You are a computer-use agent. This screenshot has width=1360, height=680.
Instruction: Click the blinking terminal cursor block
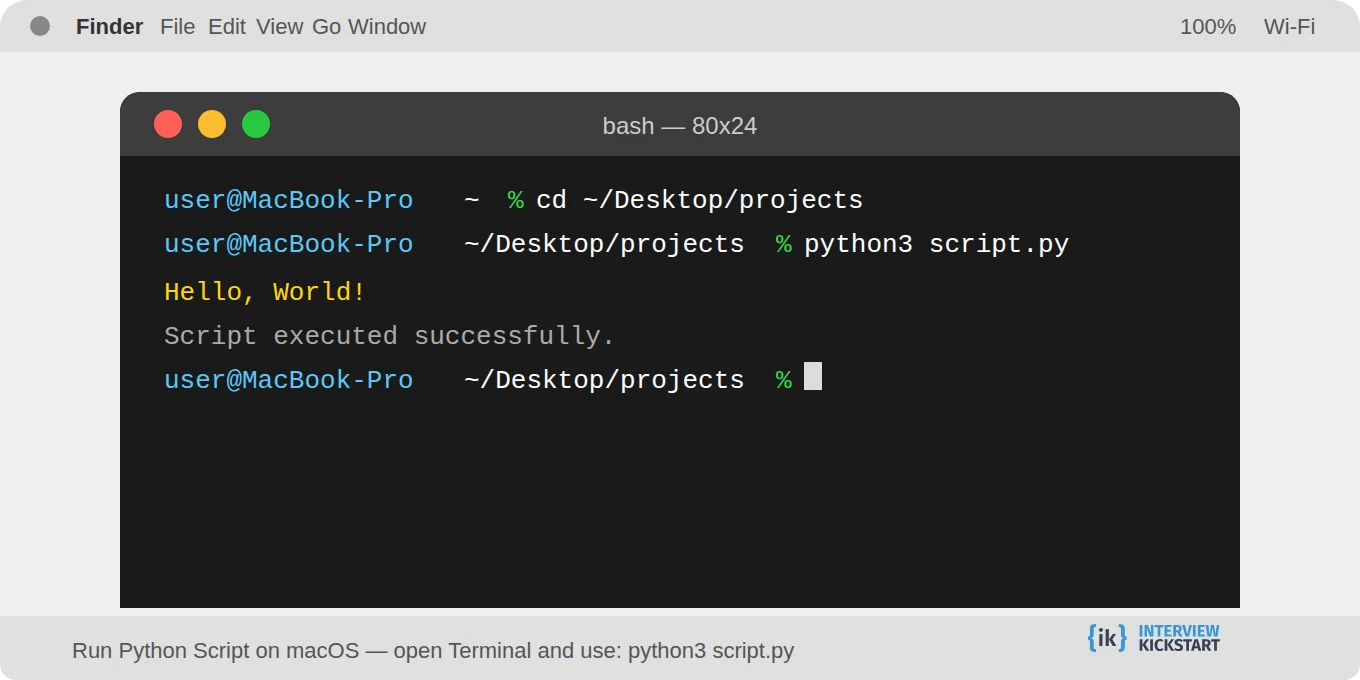click(812, 377)
